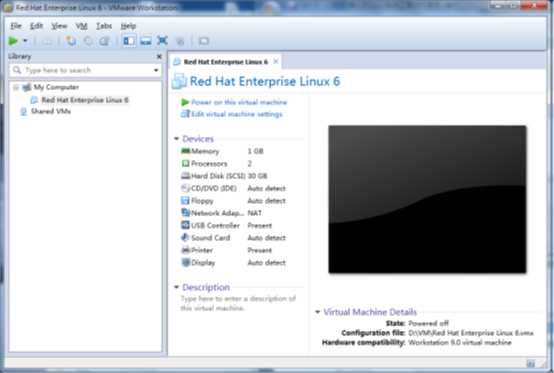Click the Send Ctrl+Alt+Del toolbar icon
The image size is (554, 373).
[47, 41]
